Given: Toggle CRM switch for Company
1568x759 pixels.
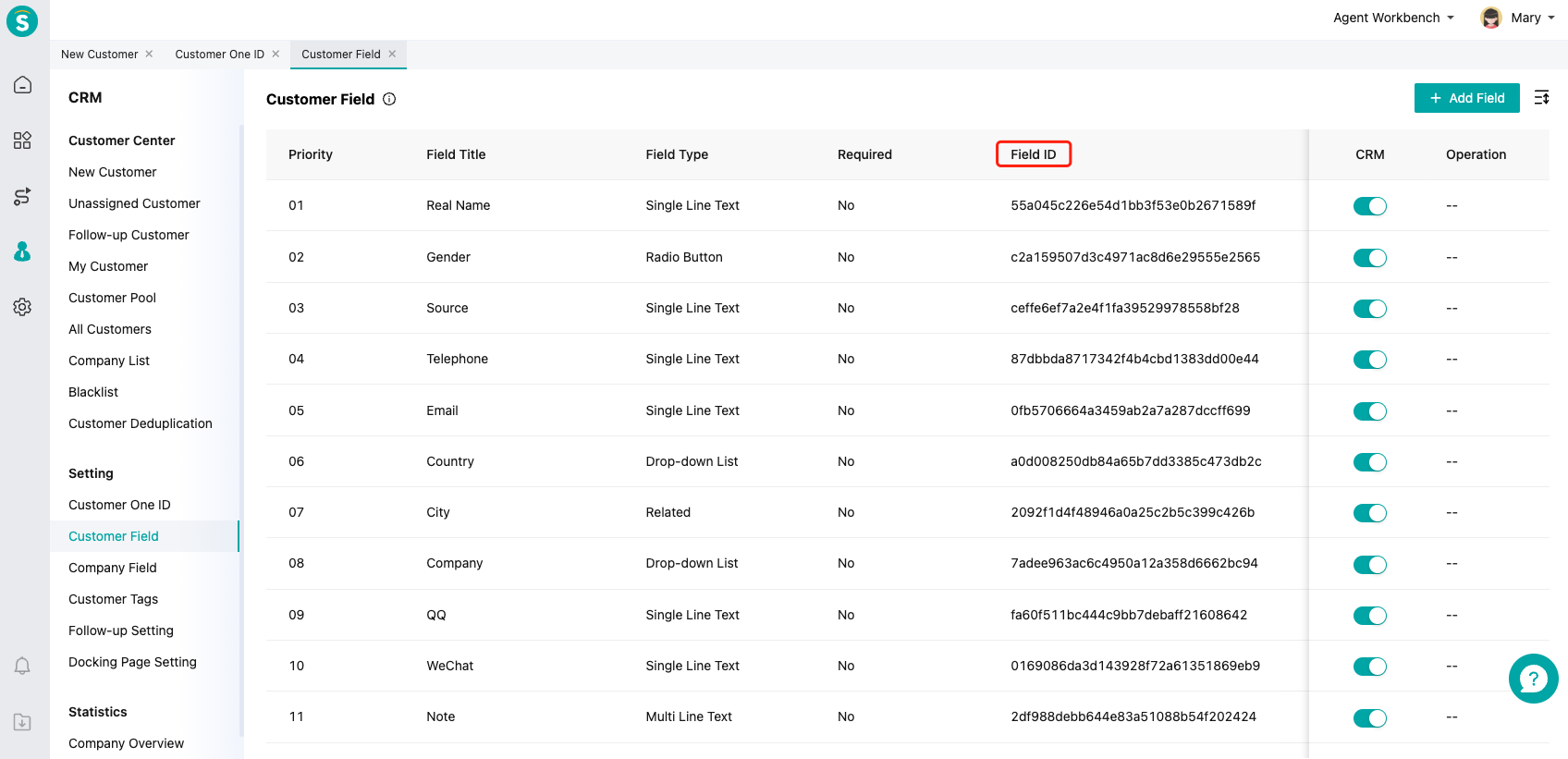Looking at the screenshot, I should tap(1369, 565).
